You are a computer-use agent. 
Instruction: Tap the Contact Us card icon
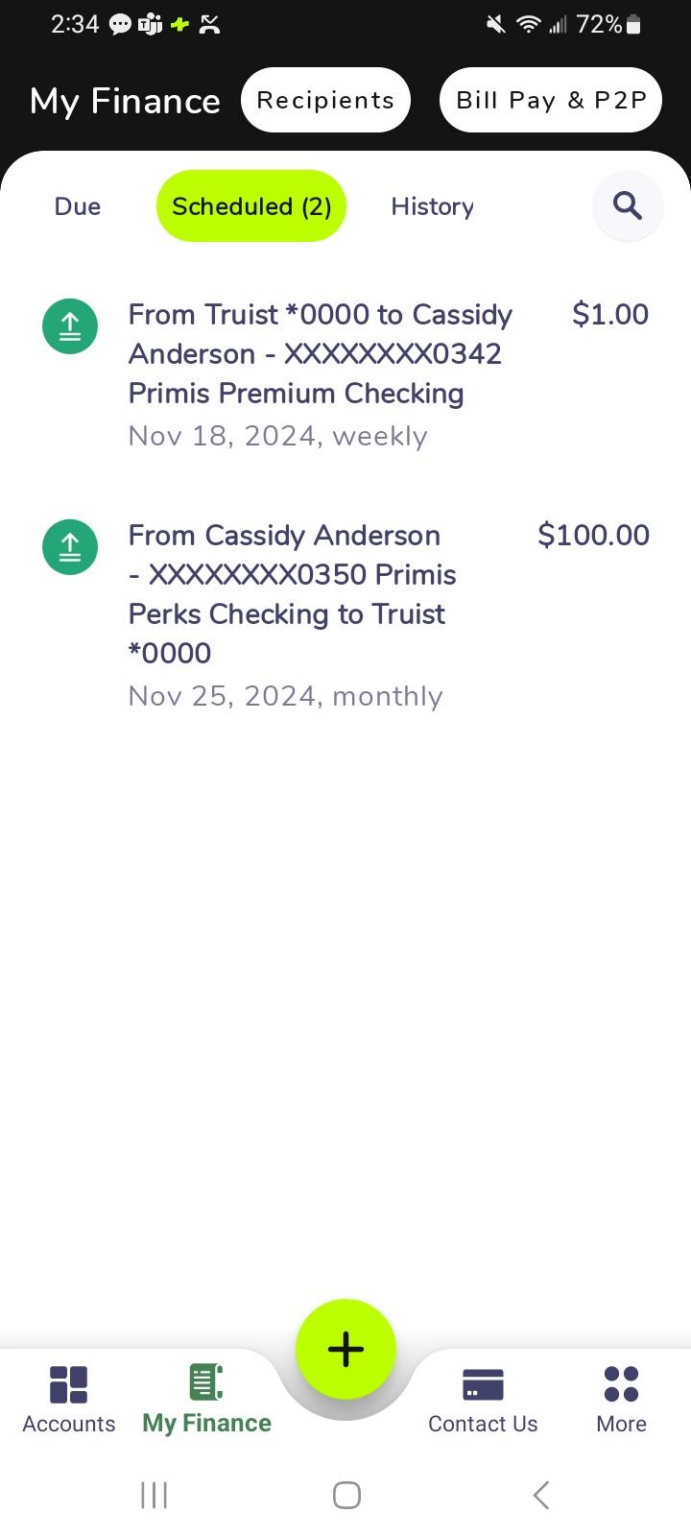483,1385
